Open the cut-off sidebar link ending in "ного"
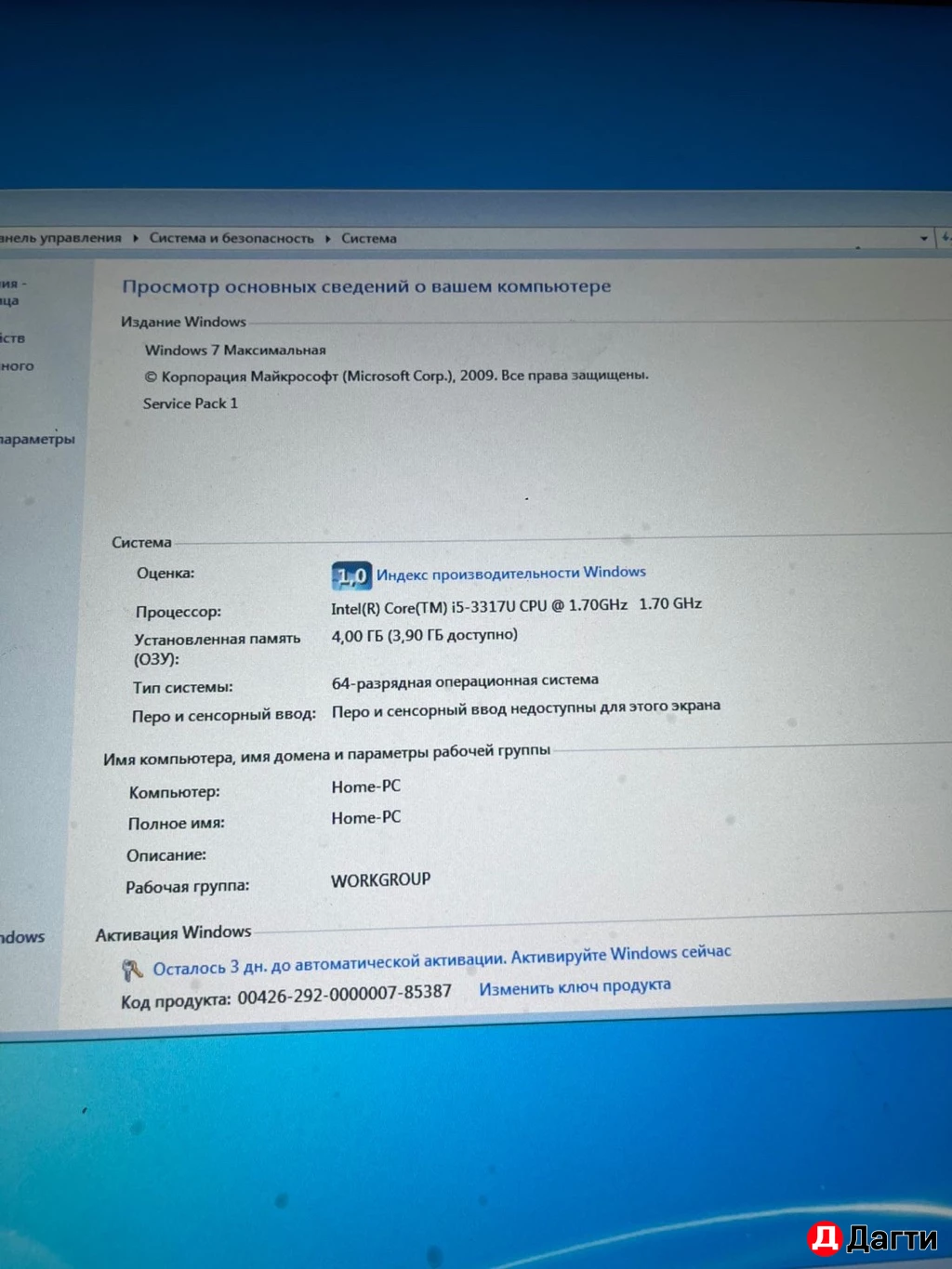Image resolution: width=952 pixels, height=1269 pixels. (17, 366)
